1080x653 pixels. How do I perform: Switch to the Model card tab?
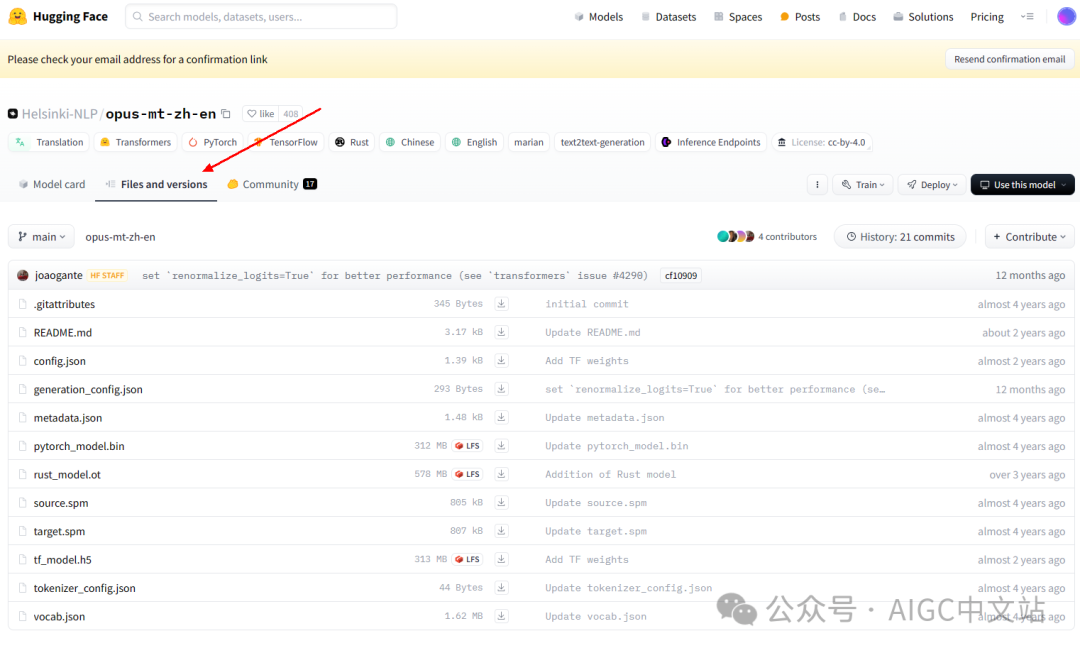[x=52, y=184]
